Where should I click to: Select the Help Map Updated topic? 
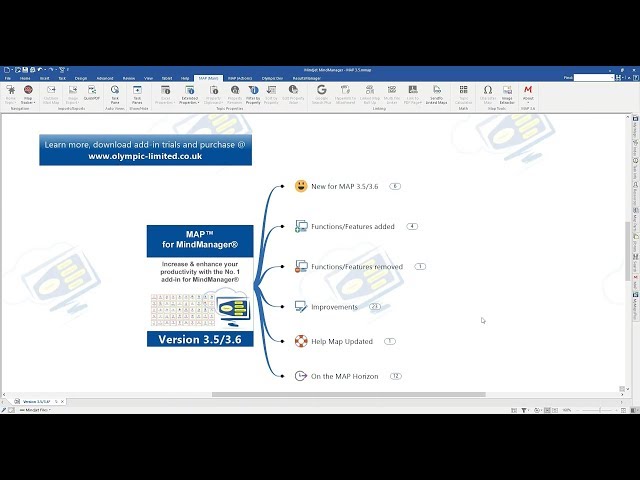tap(342, 341)
